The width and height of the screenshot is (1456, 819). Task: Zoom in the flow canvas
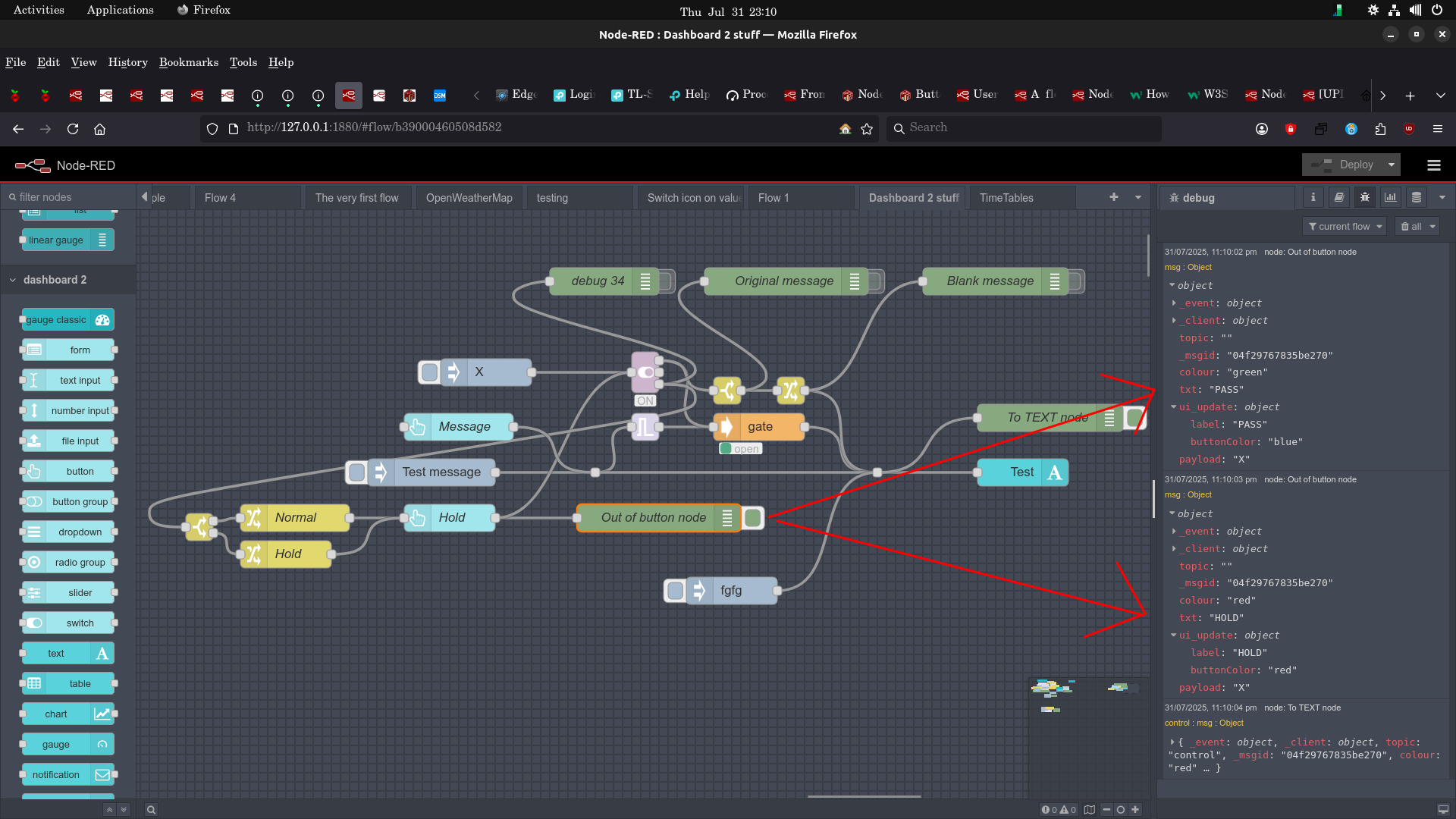[1135, 809]
